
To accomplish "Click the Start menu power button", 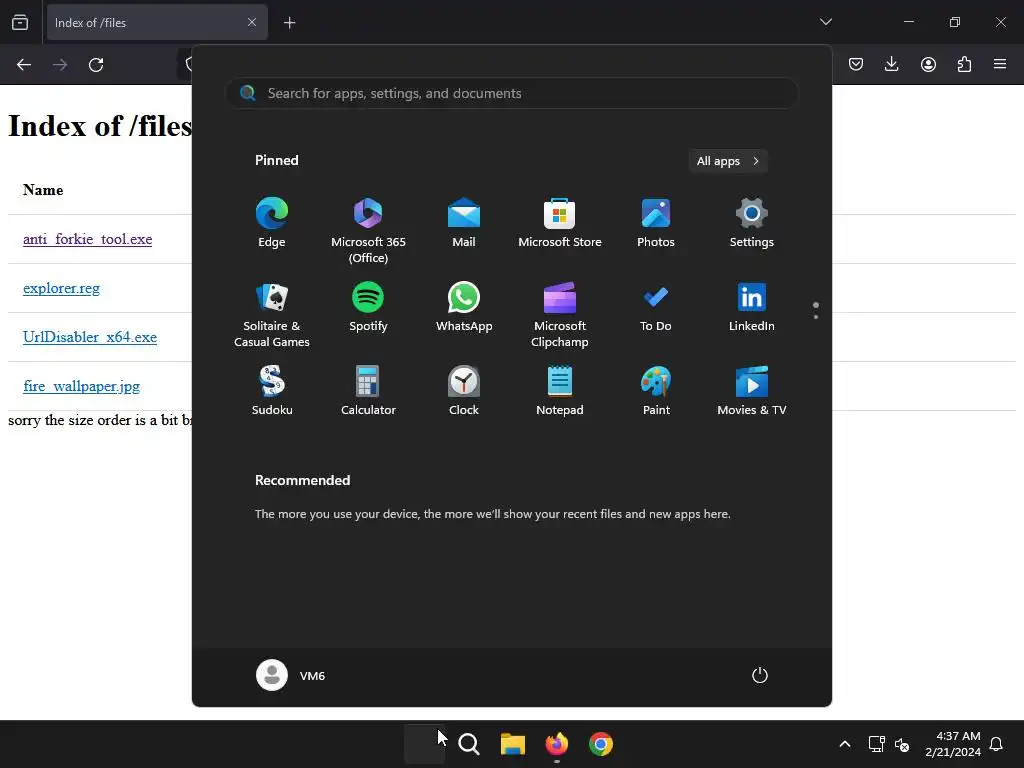I will click(760, 675).
